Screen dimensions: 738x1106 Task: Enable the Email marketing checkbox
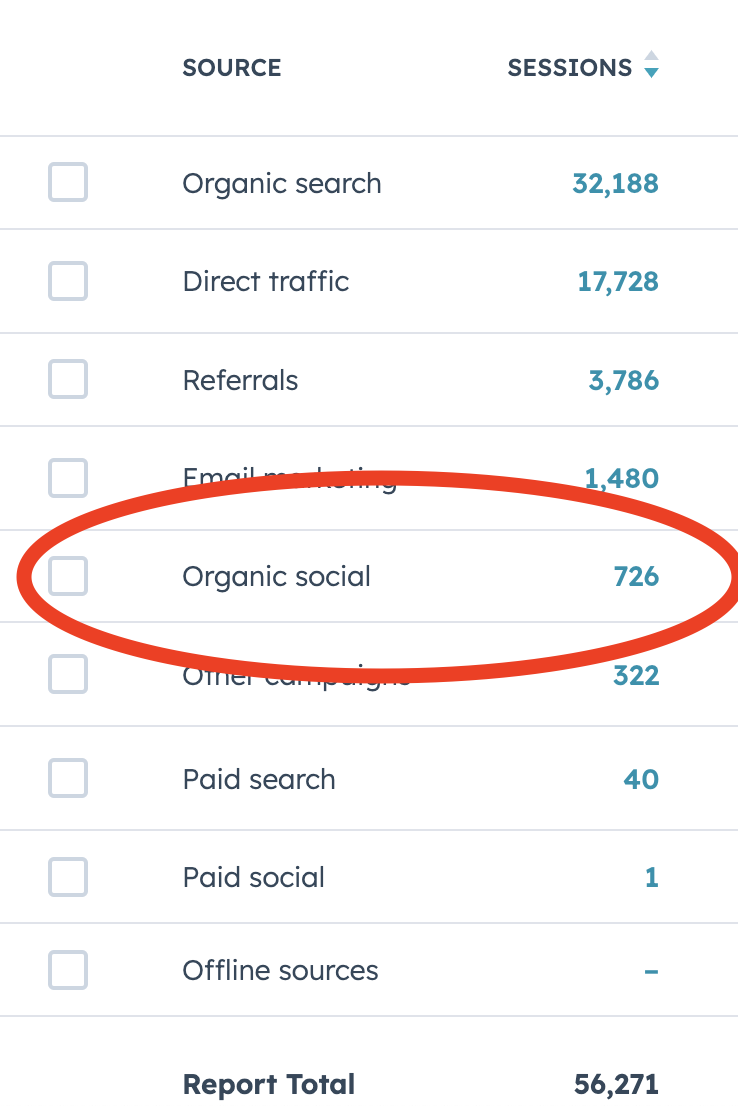[68, 478]
